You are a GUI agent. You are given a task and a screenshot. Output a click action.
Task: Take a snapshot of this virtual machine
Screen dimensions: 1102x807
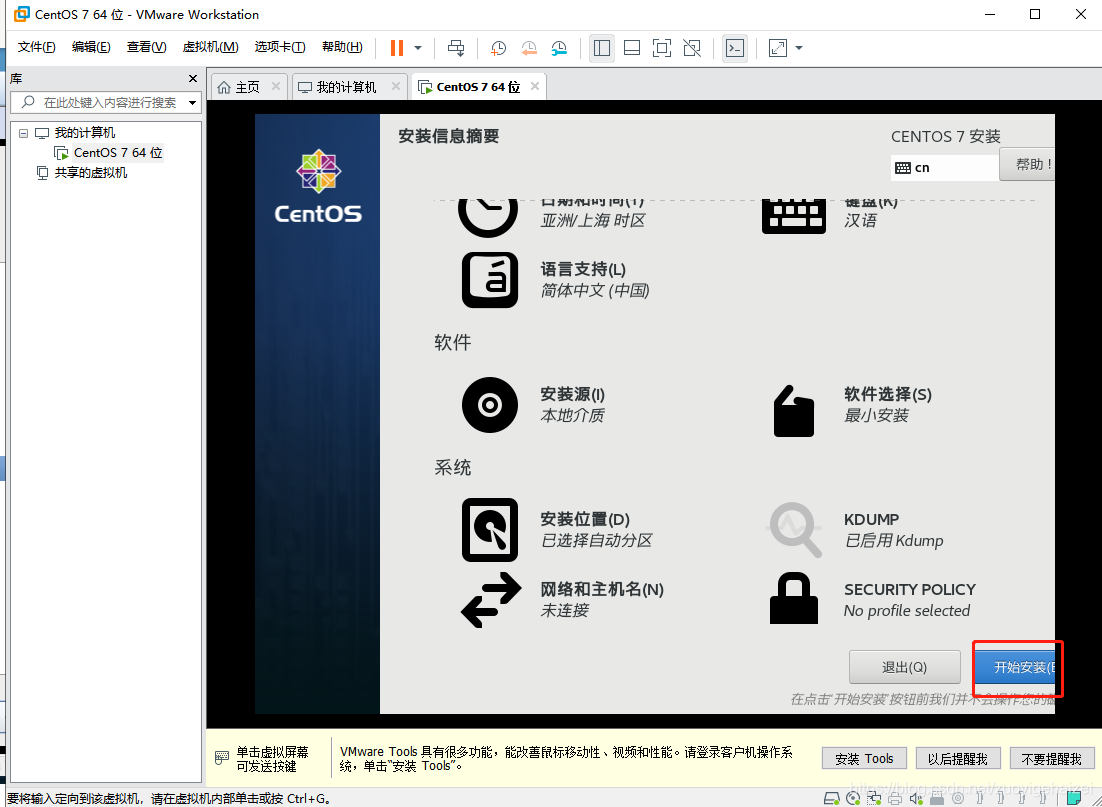[x=498, y=48]
